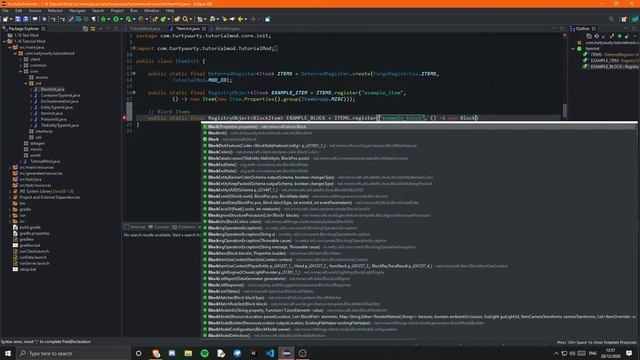The image size is (640, 360).
Task: Collapse the 1.16 Tutorial Mod project
Action: coord(4,41)
